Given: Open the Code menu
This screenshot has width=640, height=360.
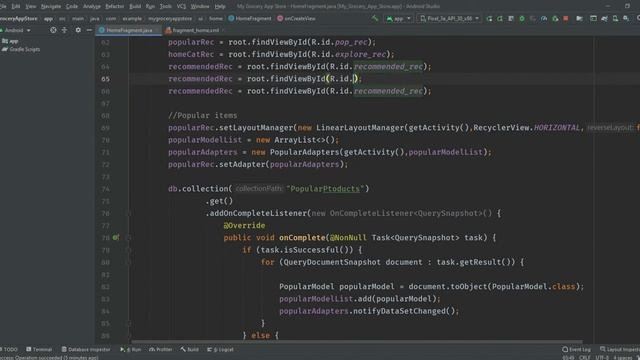Looking at the screenshot, I should tap(72, 6).
